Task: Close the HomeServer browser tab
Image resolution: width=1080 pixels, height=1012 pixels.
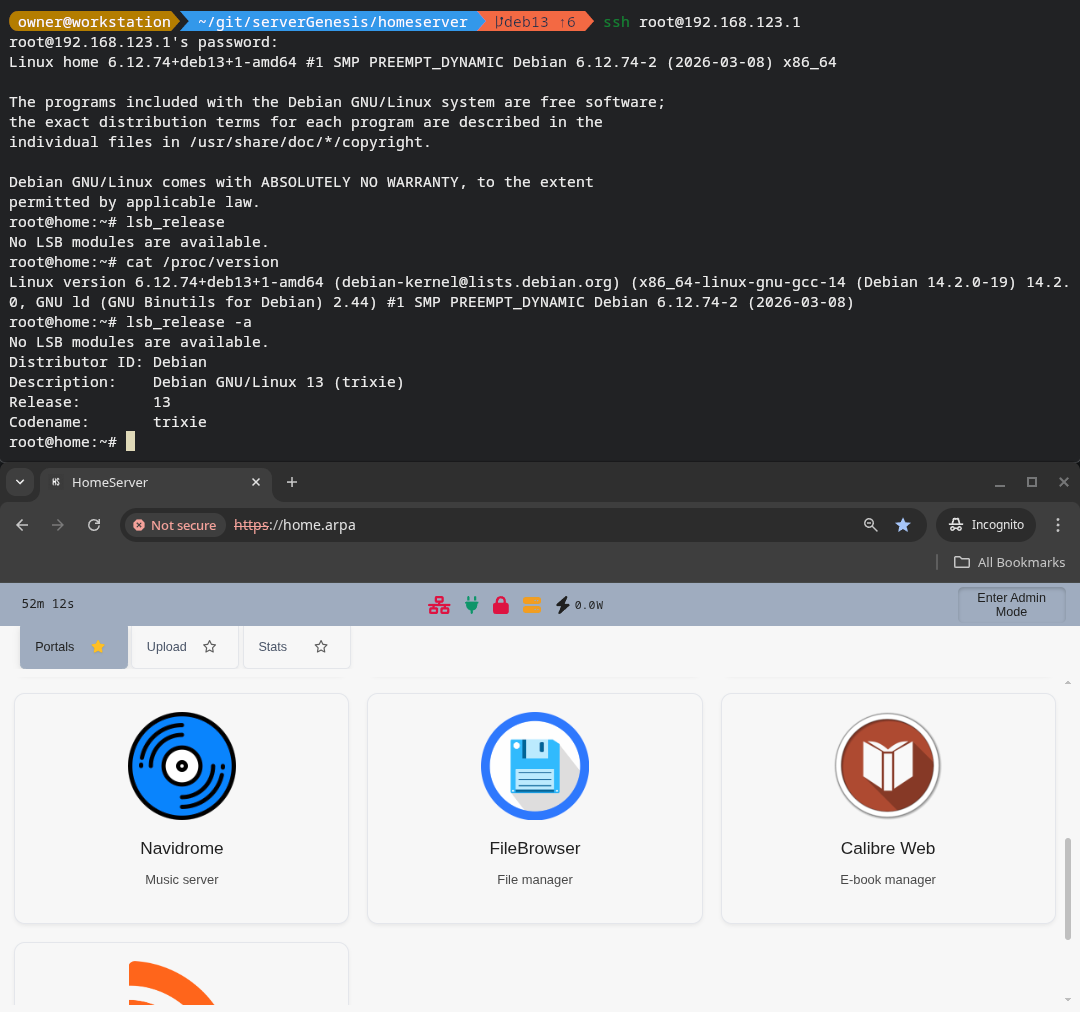Action: point(256,482)
